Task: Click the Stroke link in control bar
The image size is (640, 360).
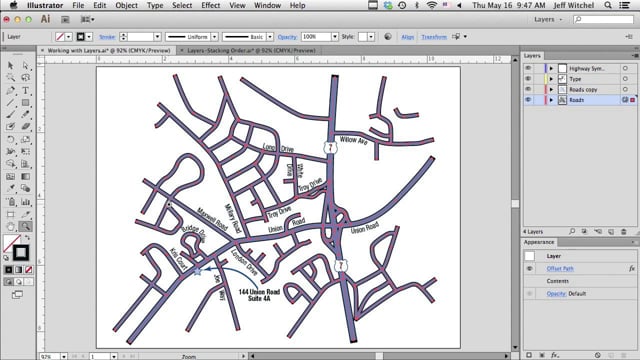Action: pos(107,37)
